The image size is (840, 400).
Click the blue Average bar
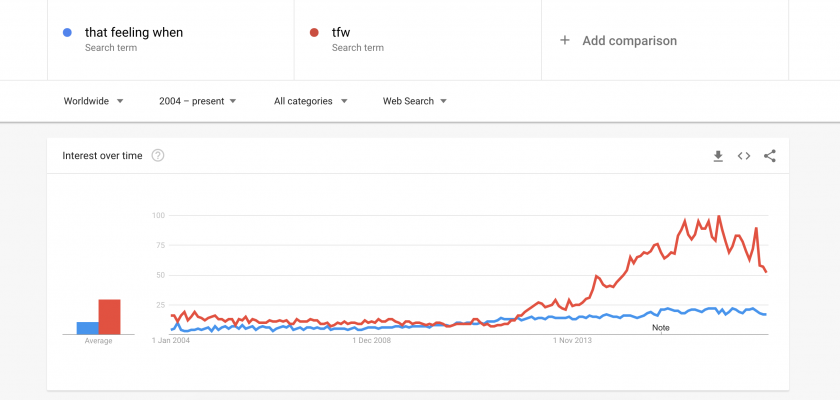click(87, 327)
